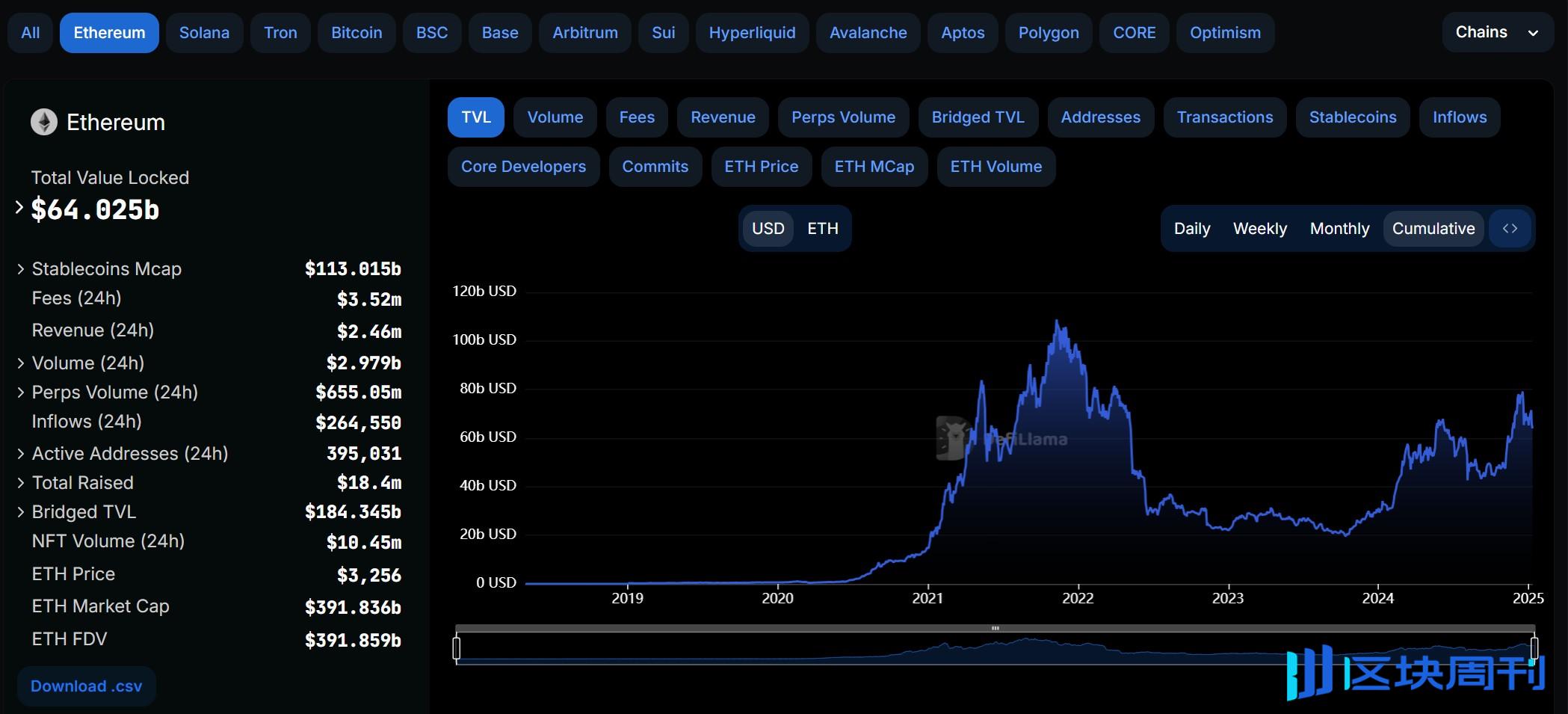Image resolution: width=1568 pixels, height=714 pixels.
Task: Toggle the TVL chart series
Action: point(476,117)
